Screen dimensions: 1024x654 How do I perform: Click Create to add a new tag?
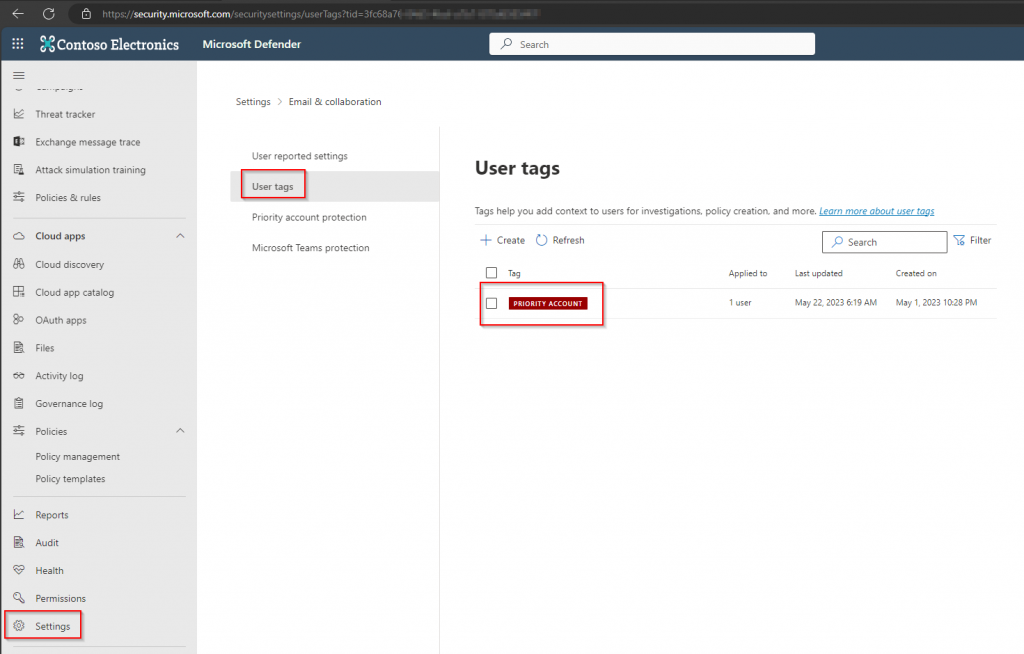coord(502,241)
